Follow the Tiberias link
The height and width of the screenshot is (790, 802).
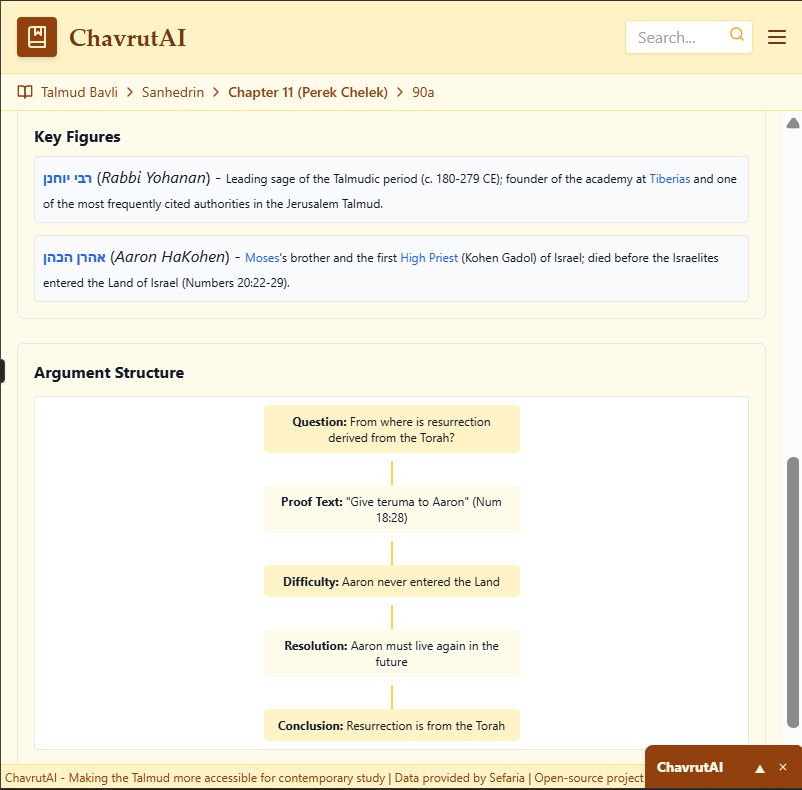coord(670,179)
